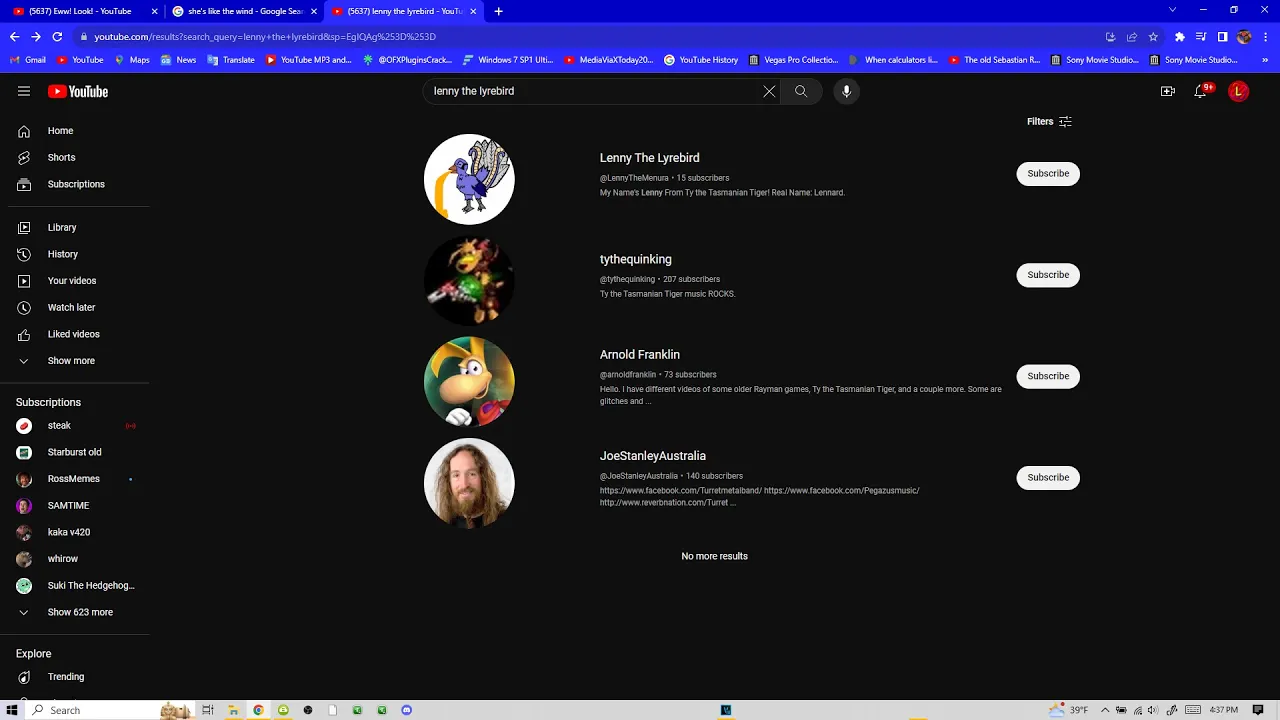This screenshot has height=720, width=1280.
Task: Open the browser extensions puzzle icon
Action: (1179, 37)
